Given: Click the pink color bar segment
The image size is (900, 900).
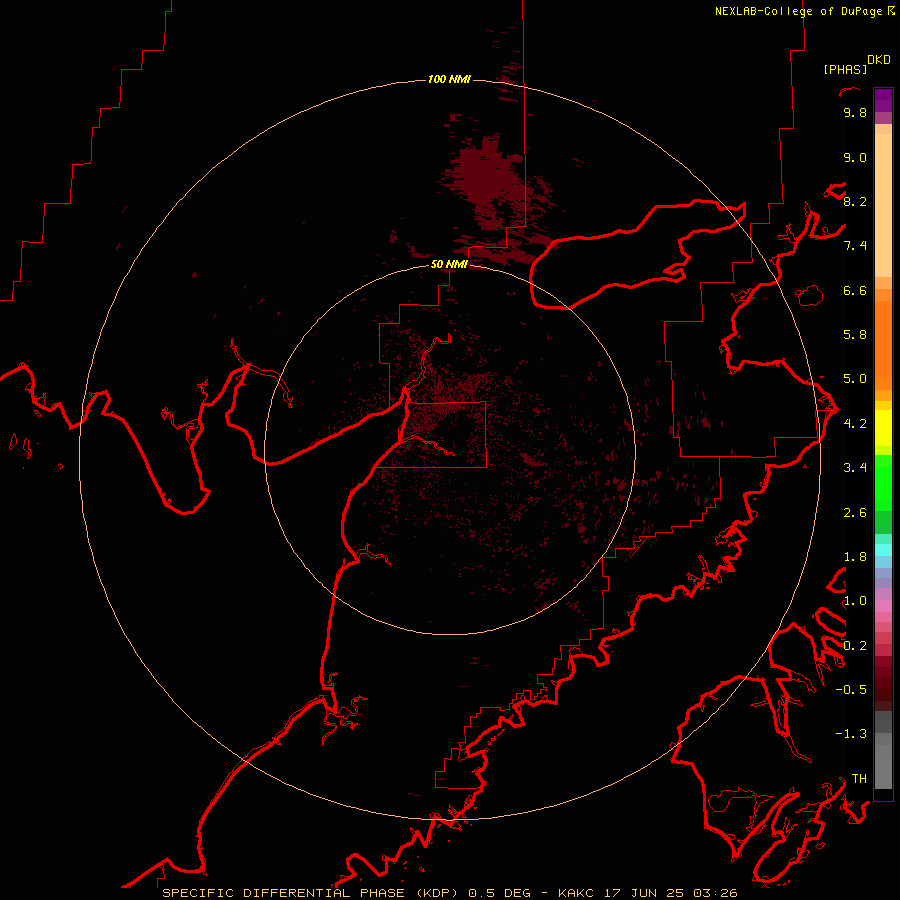Looking at the screenshot, I should coord(883,606).
